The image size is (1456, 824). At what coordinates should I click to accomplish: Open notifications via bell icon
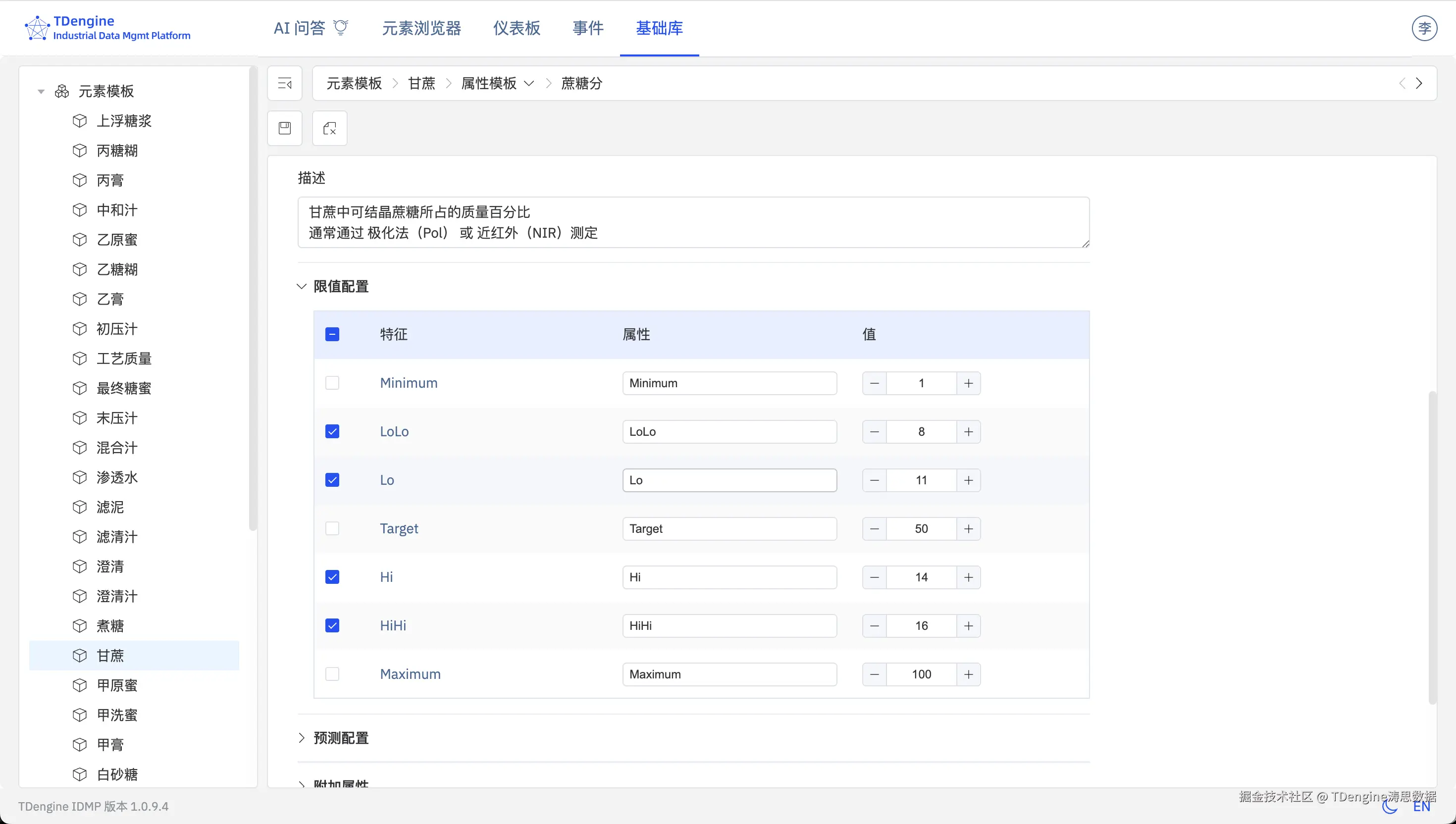point(340,27)
